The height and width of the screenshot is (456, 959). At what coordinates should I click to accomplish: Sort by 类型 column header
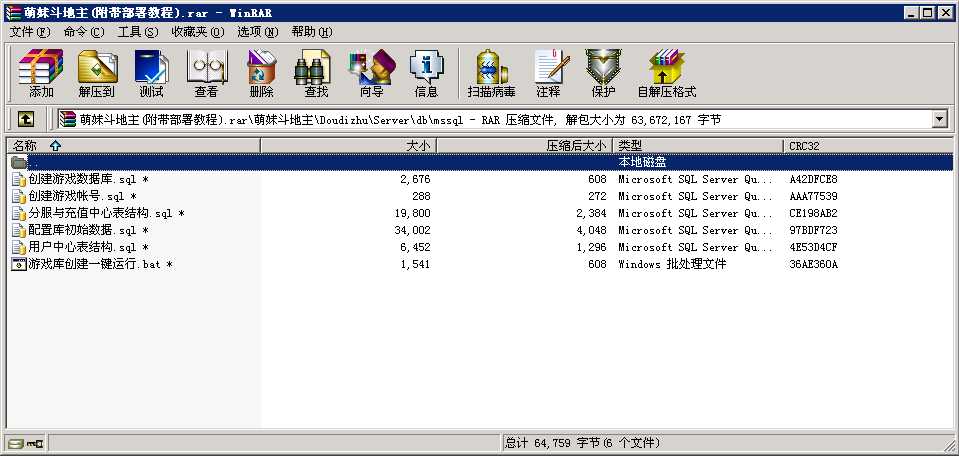point(698,145)
